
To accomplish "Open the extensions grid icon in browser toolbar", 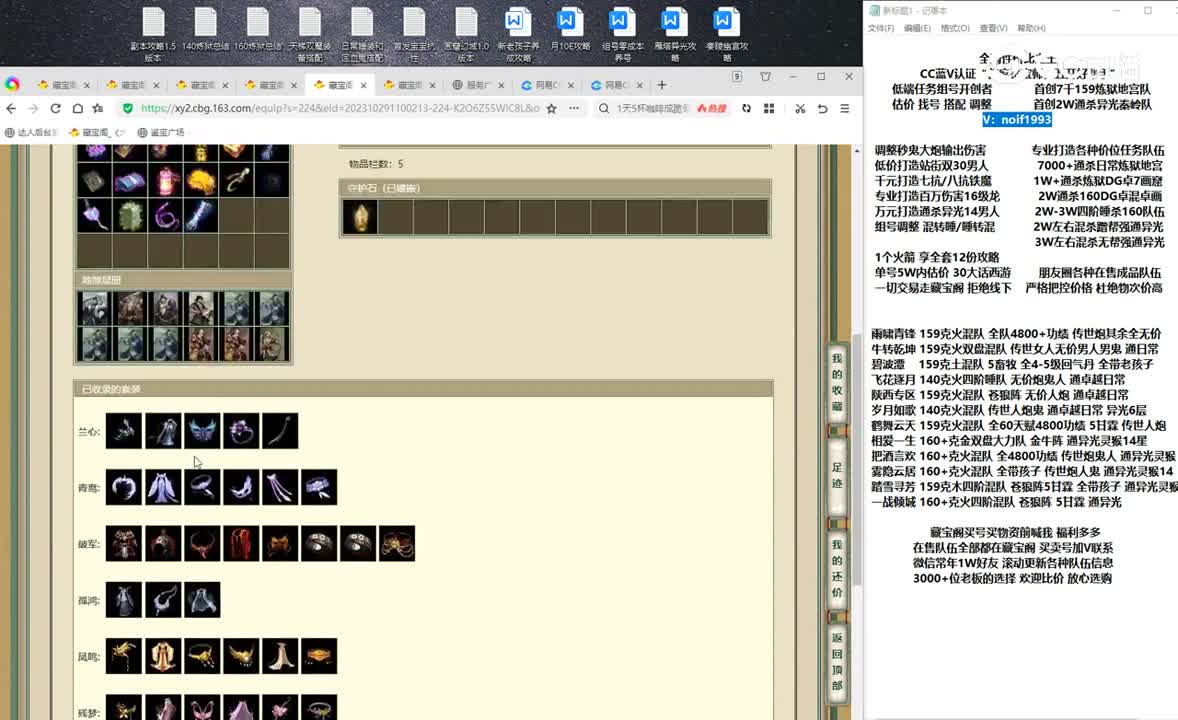I will (x=769, y=108).
